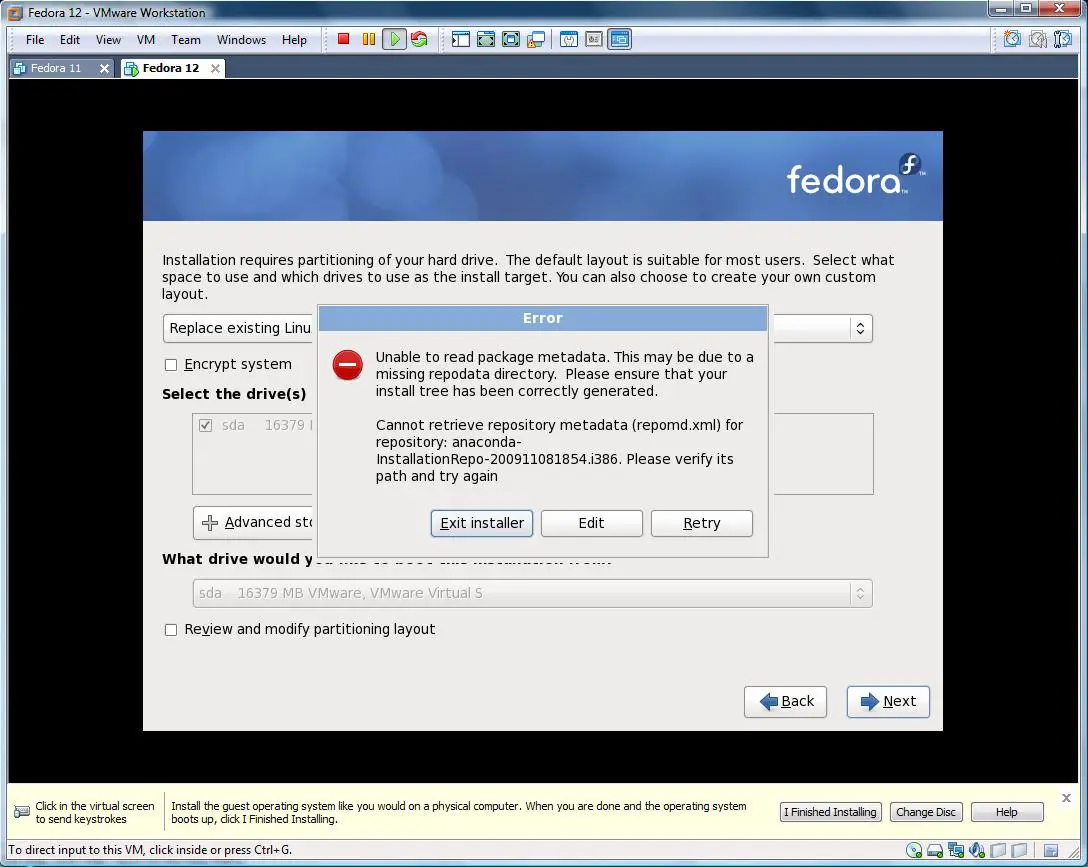Click the Revert to snapshot toolbar icon
This screenshot has width=1088, height=867.
(1037, 40)
